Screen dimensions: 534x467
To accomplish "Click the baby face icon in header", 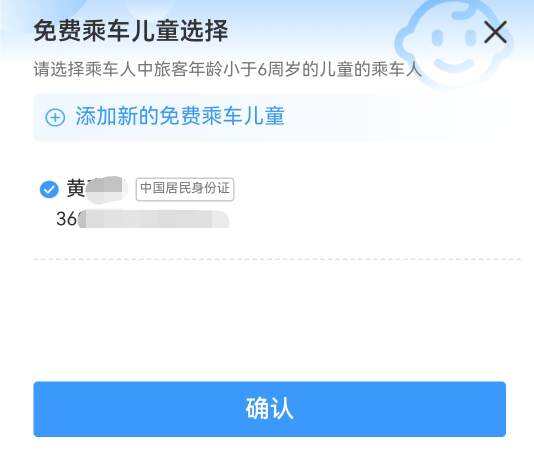I will point(455,43).
